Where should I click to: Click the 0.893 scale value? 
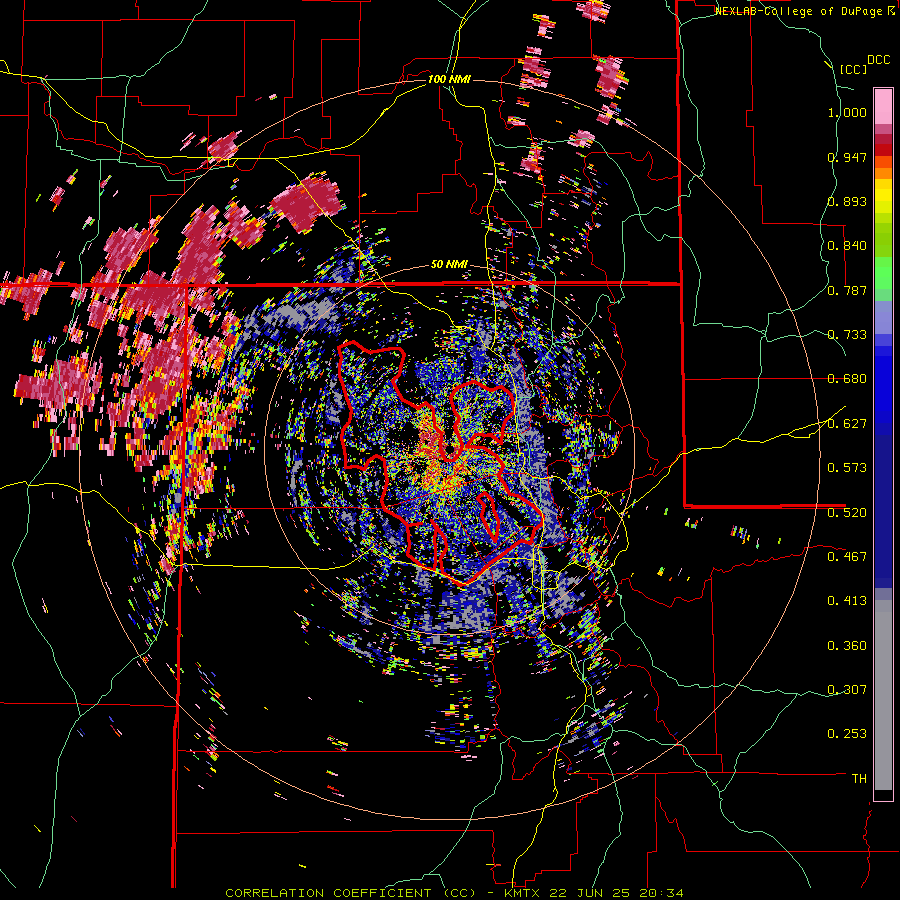[x=847, y=201]
